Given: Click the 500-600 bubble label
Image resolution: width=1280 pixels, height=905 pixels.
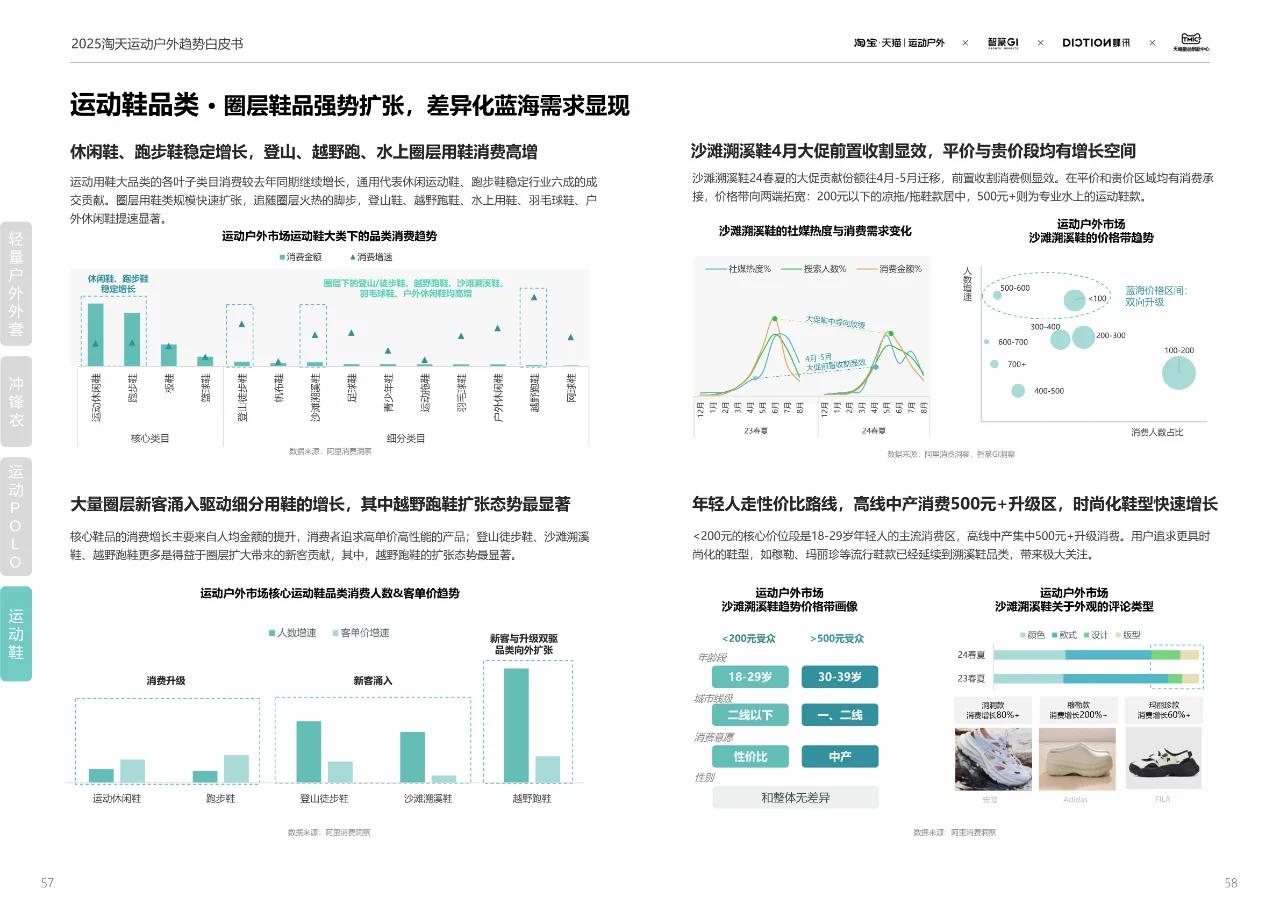Looking at the screenshot, I should [1015, 288].
